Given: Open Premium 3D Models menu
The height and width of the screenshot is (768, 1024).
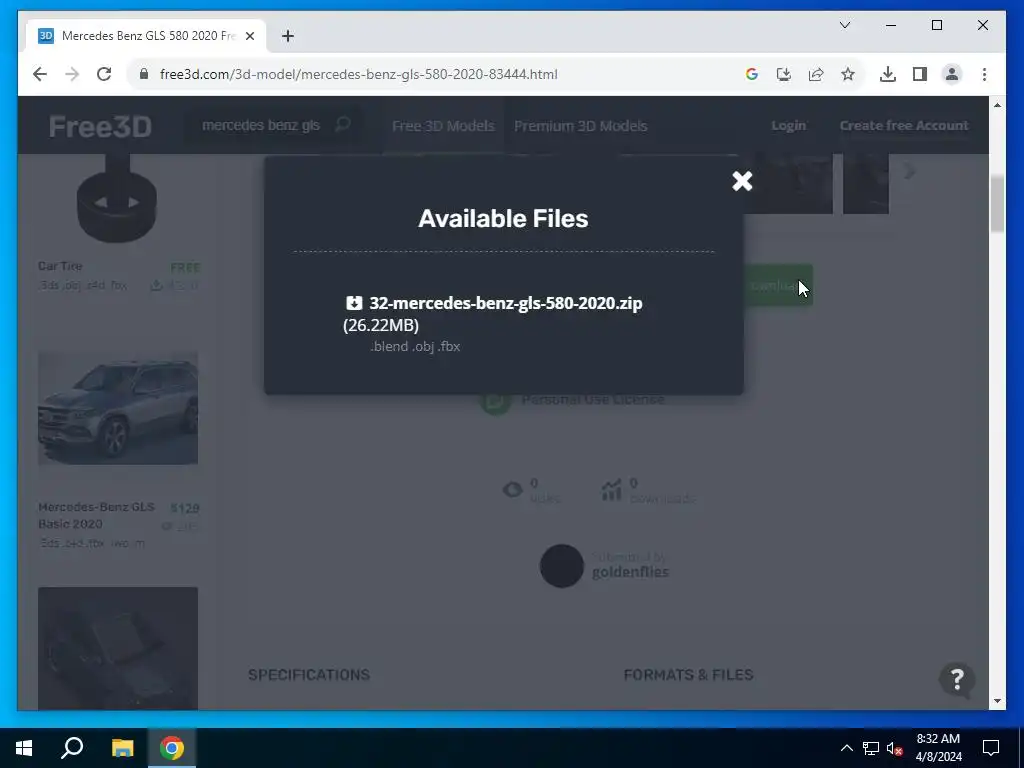Looking at the screenshot, I should pos(581,125).
